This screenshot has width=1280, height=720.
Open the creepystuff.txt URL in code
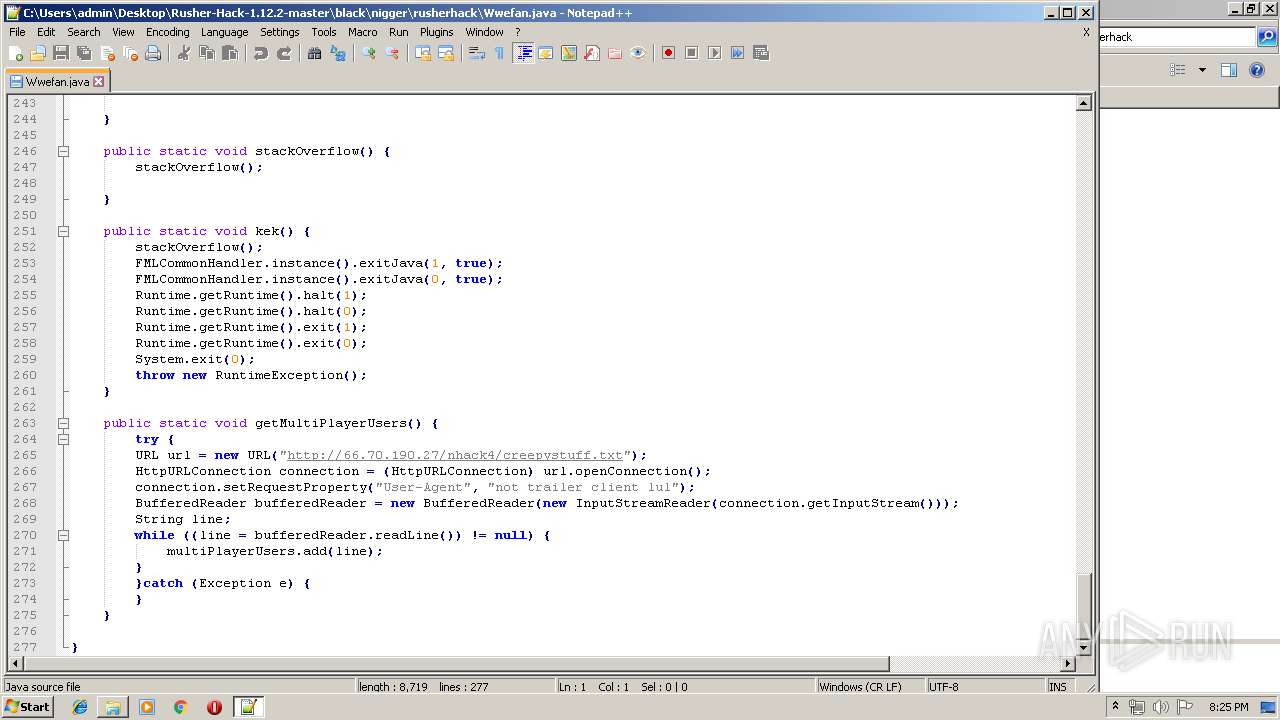455,455
